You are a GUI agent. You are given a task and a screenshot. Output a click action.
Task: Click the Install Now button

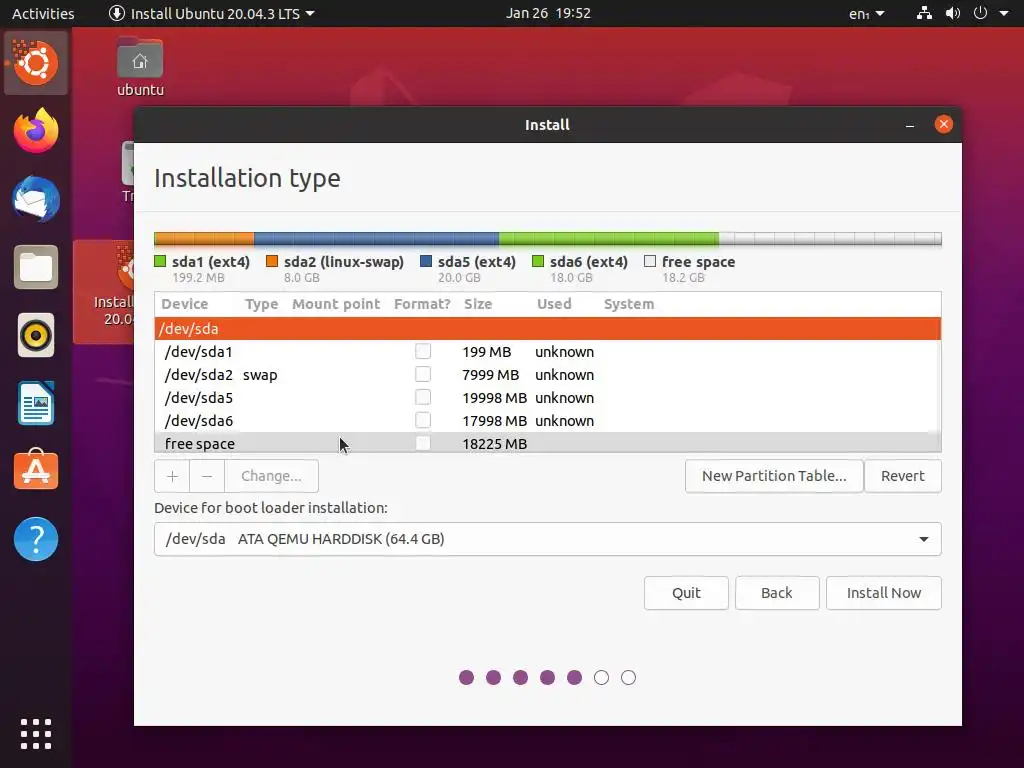[884, 593]
